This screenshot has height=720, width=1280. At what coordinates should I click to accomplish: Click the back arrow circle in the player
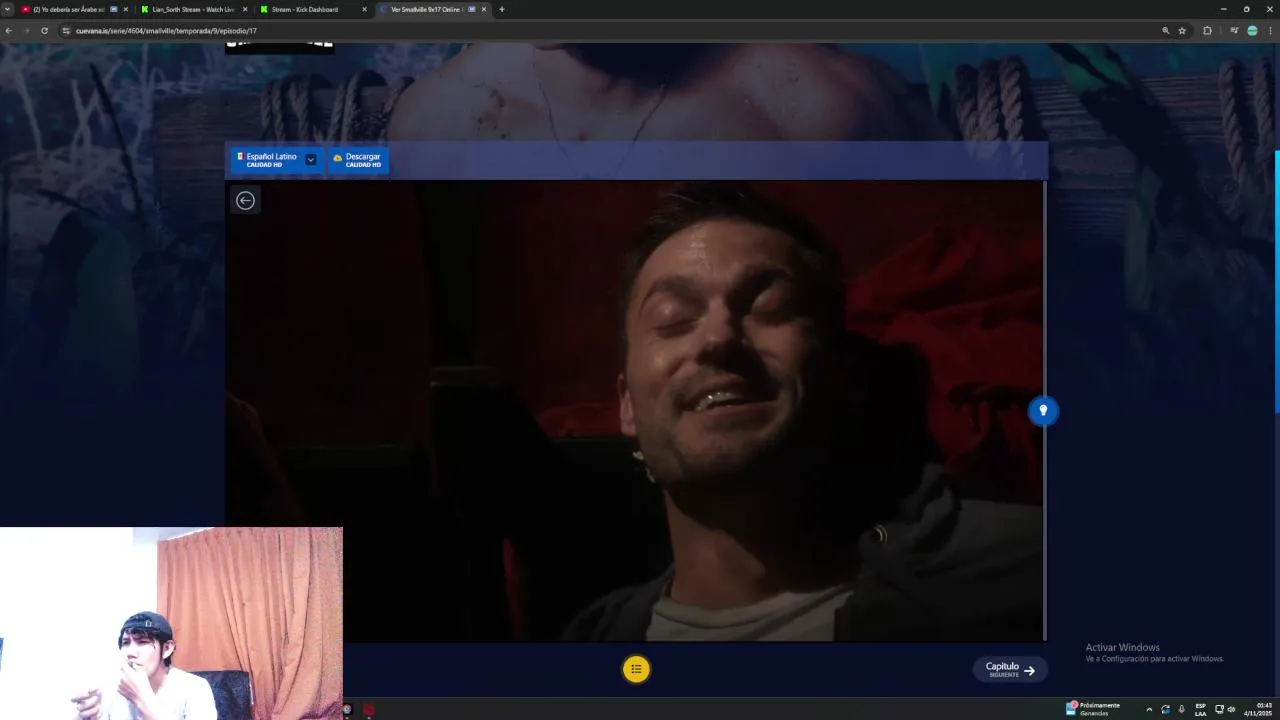coord(245,200)
